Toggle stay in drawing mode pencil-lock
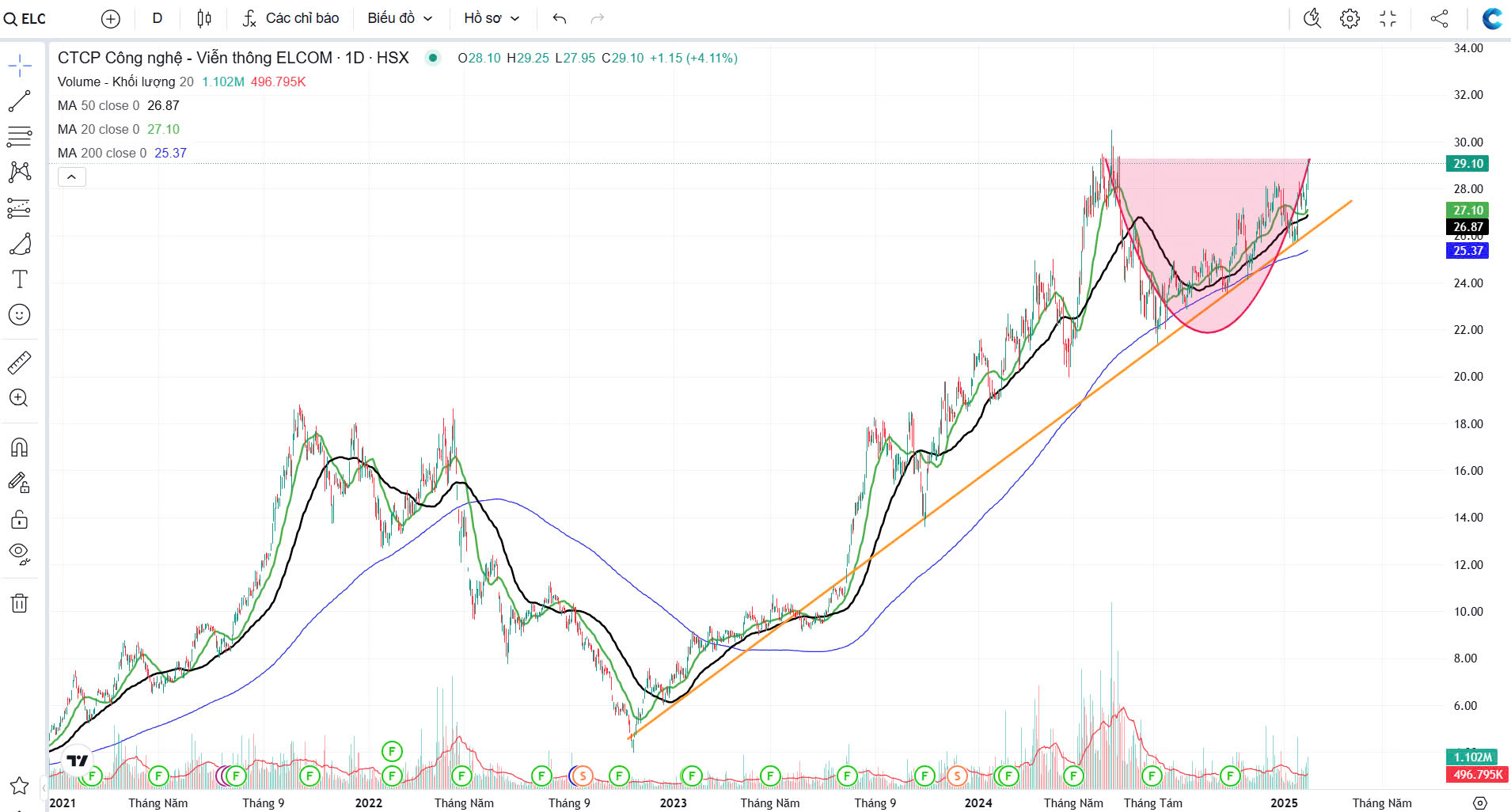Viewport: 1511px width, 812px height. [x=20, y=483]
